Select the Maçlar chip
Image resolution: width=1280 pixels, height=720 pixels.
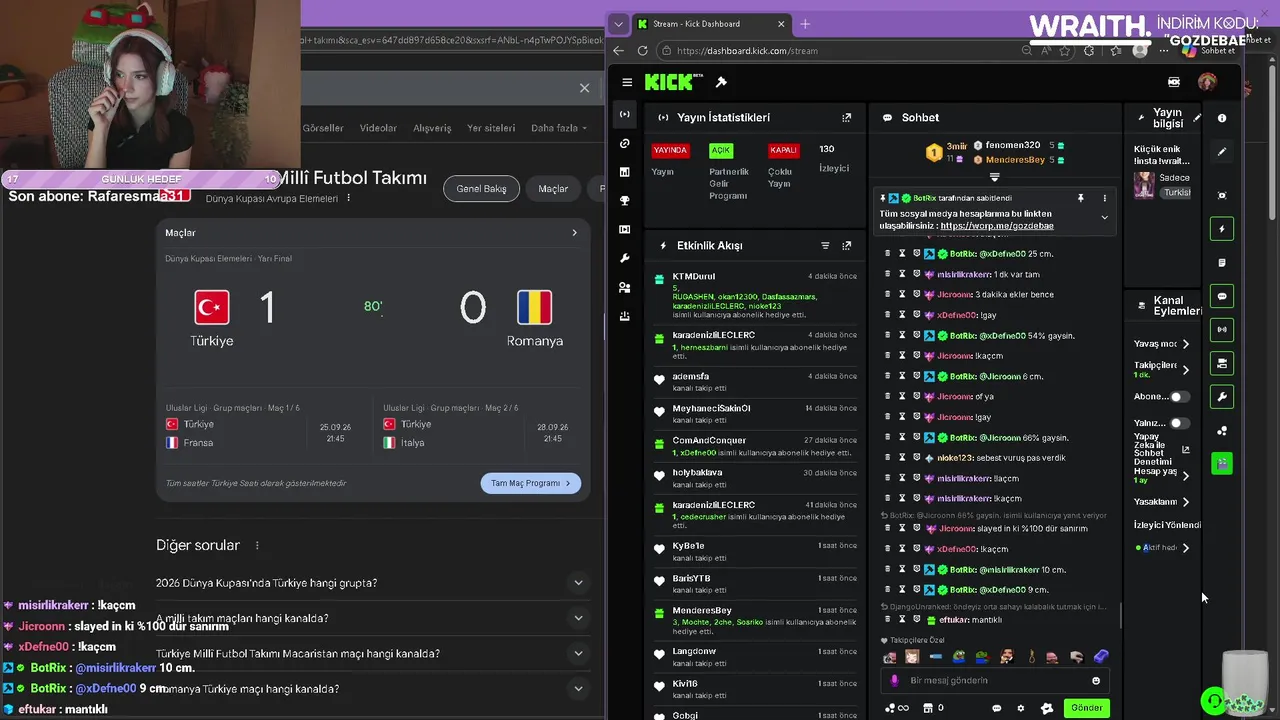pos(553,188)
